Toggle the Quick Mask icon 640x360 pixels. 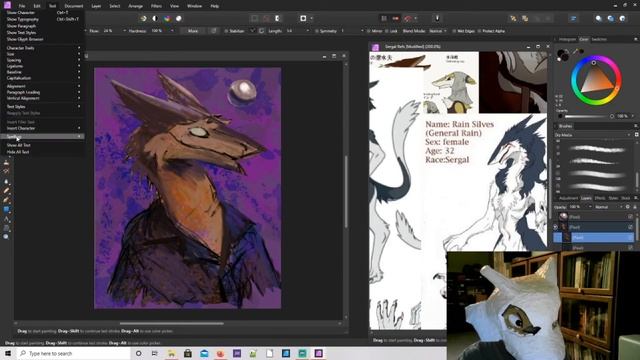coord(303,18)
